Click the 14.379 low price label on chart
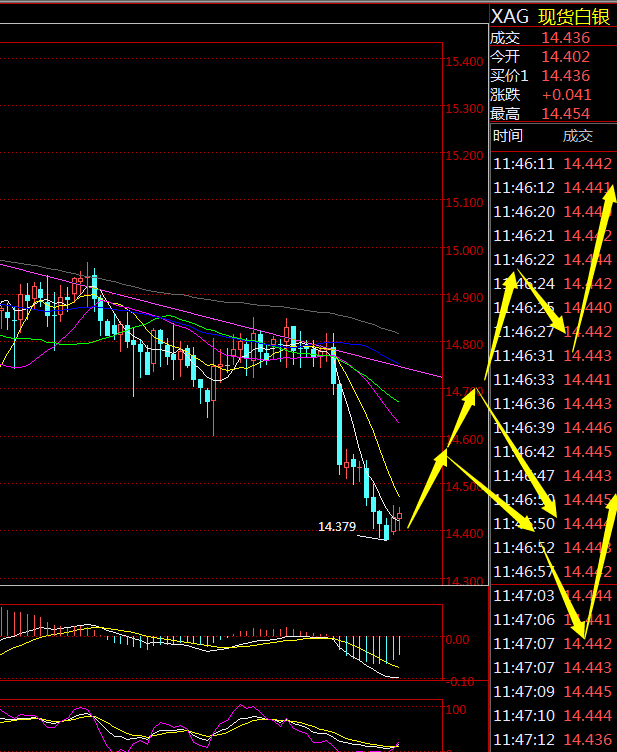The height and width of the screenshot is (752, 617). (337, 527)
